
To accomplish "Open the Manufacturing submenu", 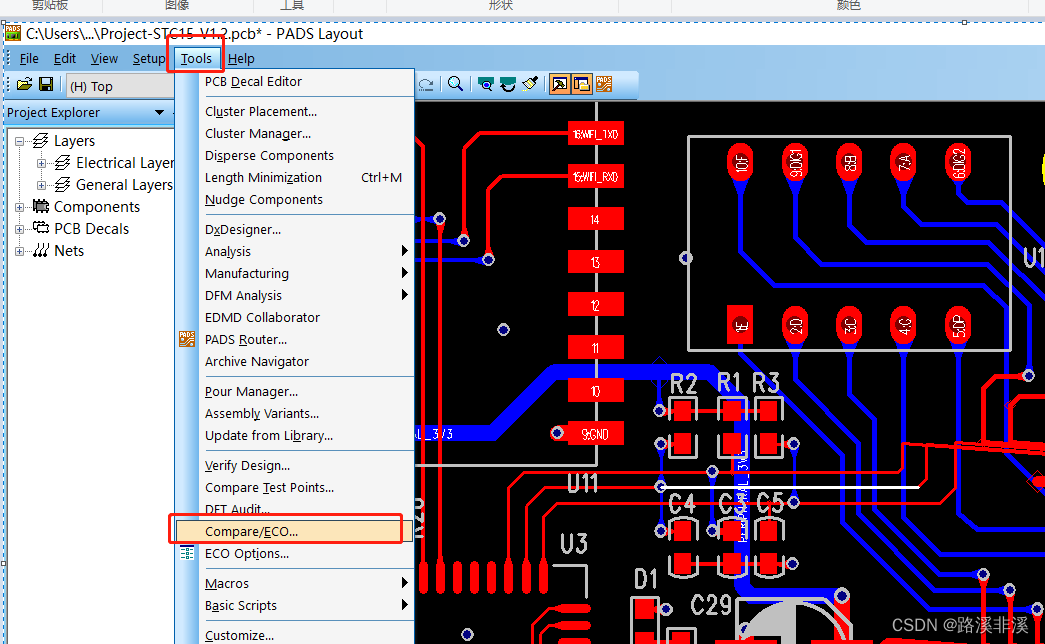I will [307, 273].
